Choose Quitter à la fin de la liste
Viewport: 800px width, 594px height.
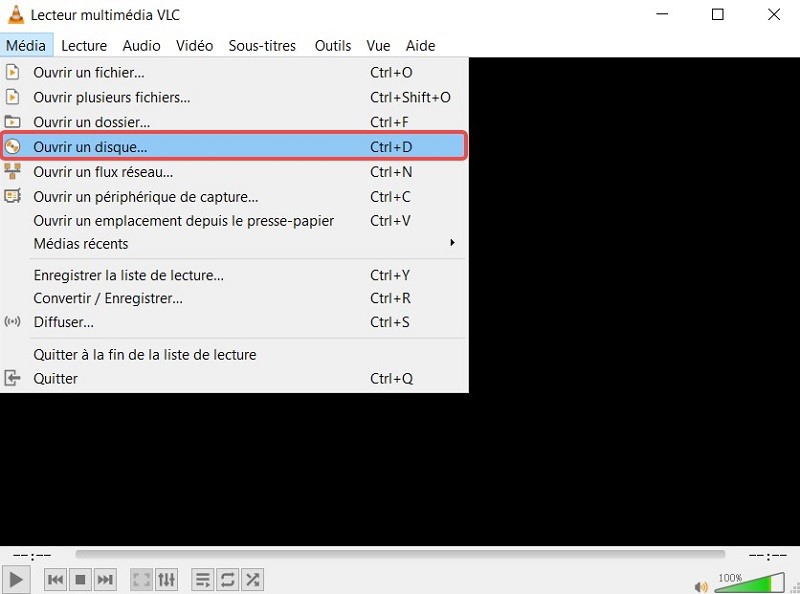[234, 355]
